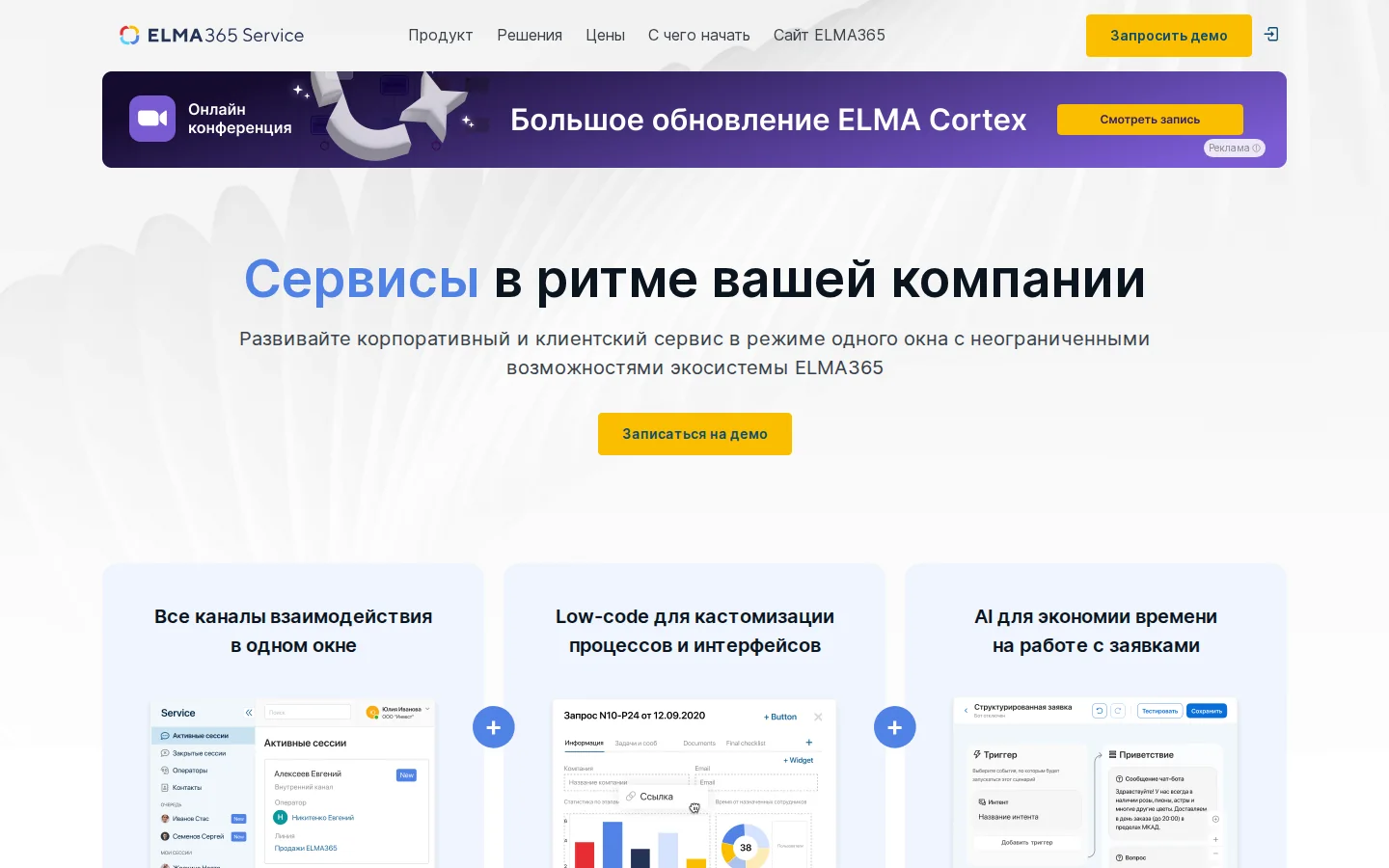
Task: Click the Юлия Иванова user dropdown
Action: [x=398, y=713]
